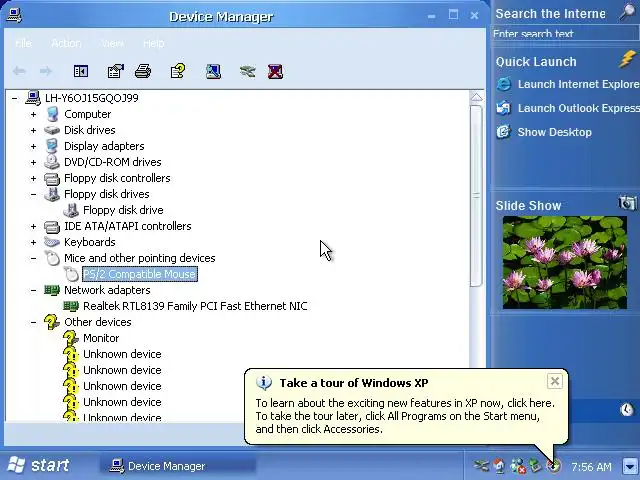This screenshot has width=640, height=480.
Task: Click Show Desktop in Quick Launch
Action: click(x=554, y=132)
